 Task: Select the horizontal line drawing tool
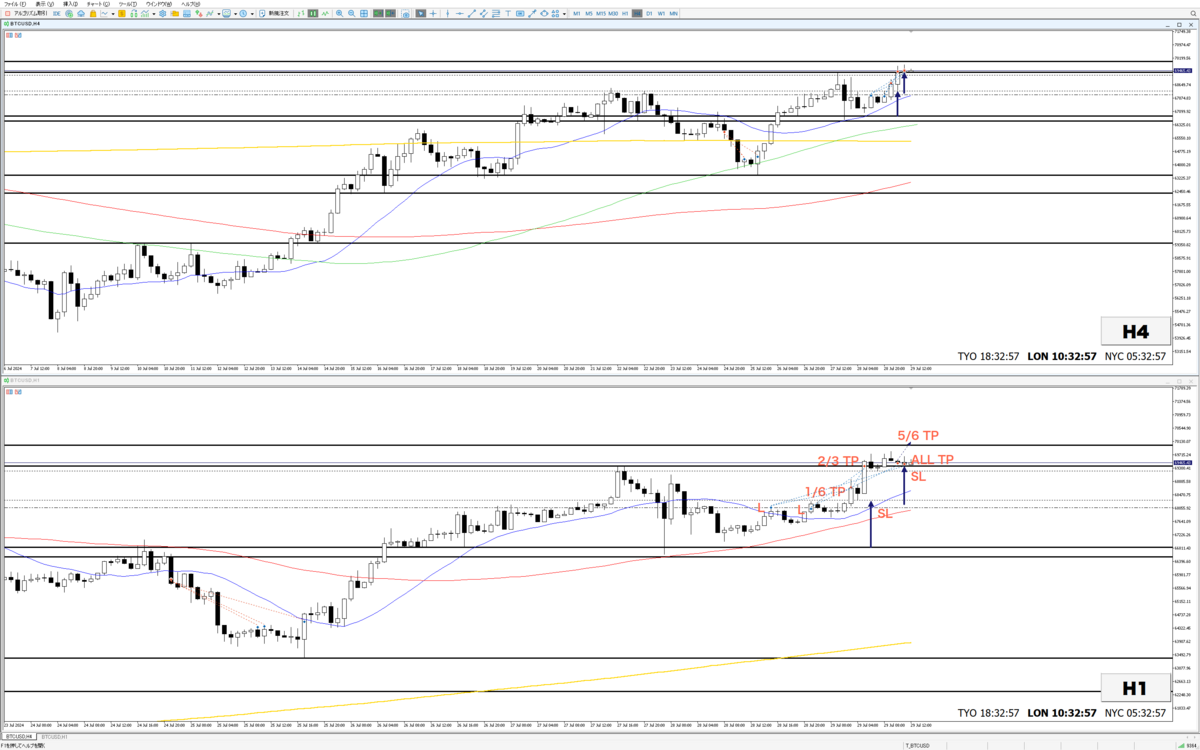click(x=460, y=13)
